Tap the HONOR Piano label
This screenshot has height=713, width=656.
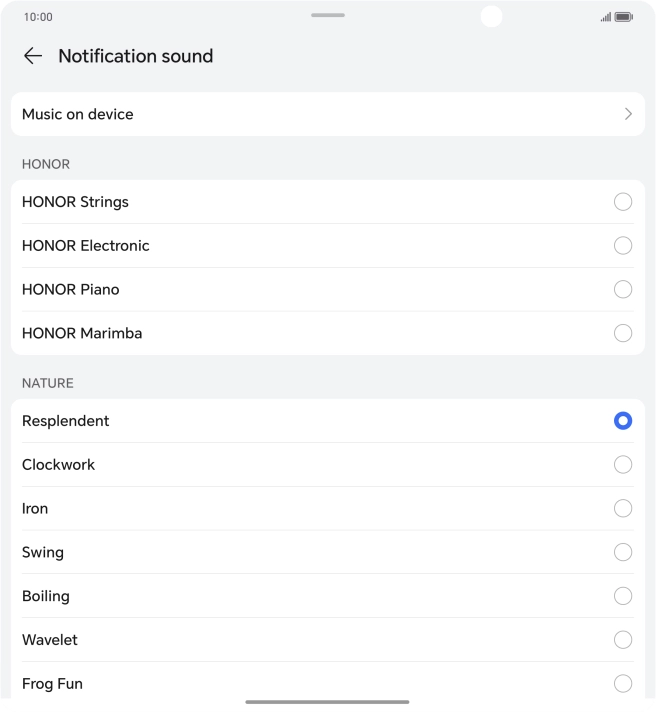(x=71, y=290)
